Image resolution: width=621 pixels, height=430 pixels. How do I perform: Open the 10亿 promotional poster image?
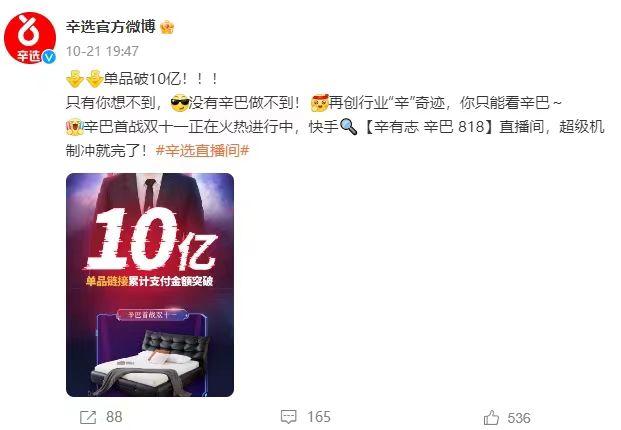pyautogui.click(x=150, y=285)
